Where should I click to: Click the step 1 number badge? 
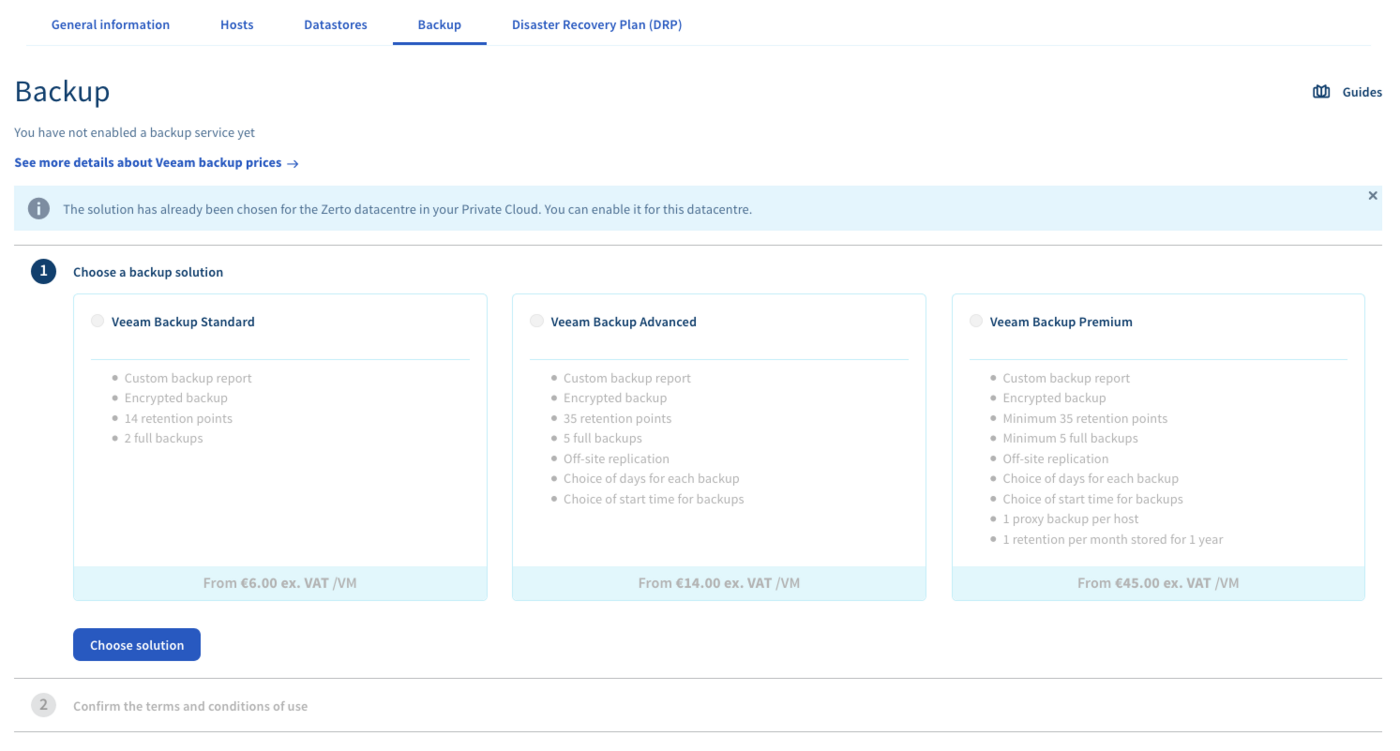[x=43, y=271]
